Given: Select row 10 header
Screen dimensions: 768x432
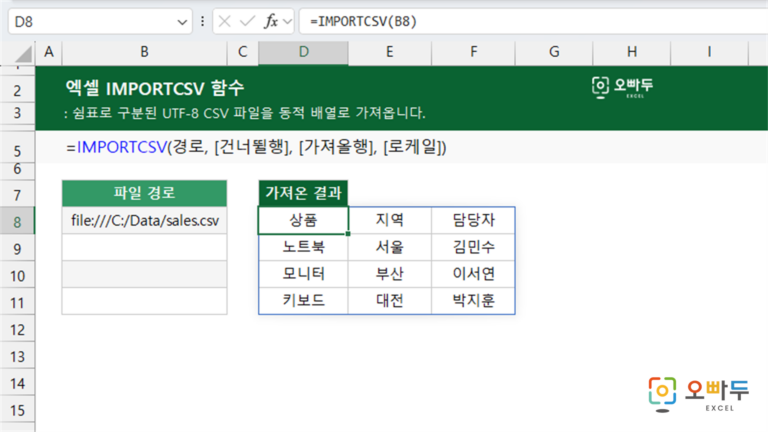Looking at the screenshot, I should 18,276.
